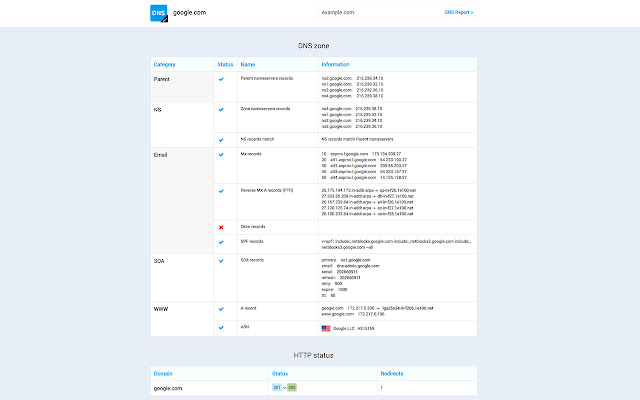640x400 pixels.
Task: Click the HTTP status section heading
Action: pos(313,356)
